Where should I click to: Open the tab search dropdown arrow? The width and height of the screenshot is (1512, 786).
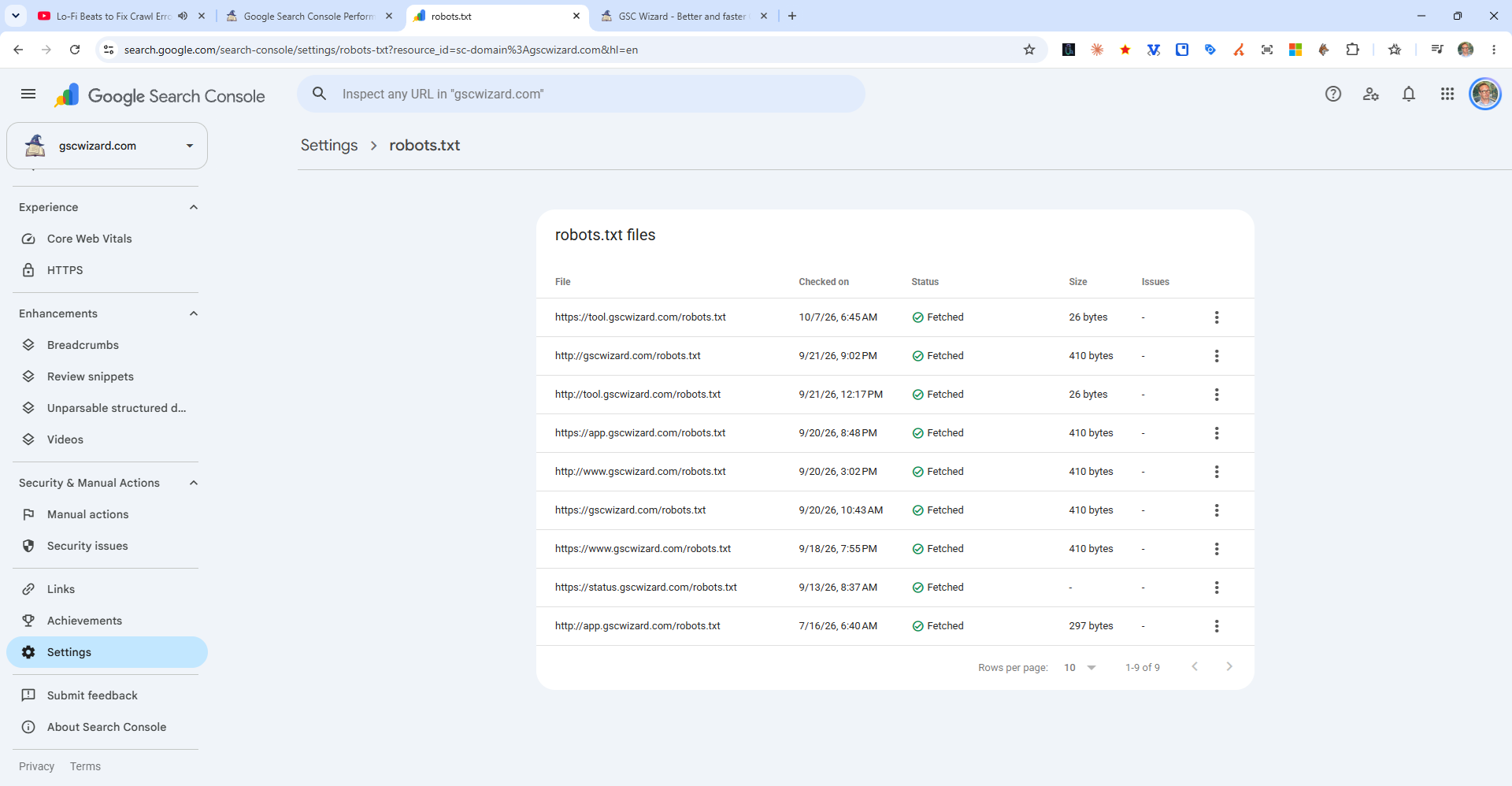16,16
